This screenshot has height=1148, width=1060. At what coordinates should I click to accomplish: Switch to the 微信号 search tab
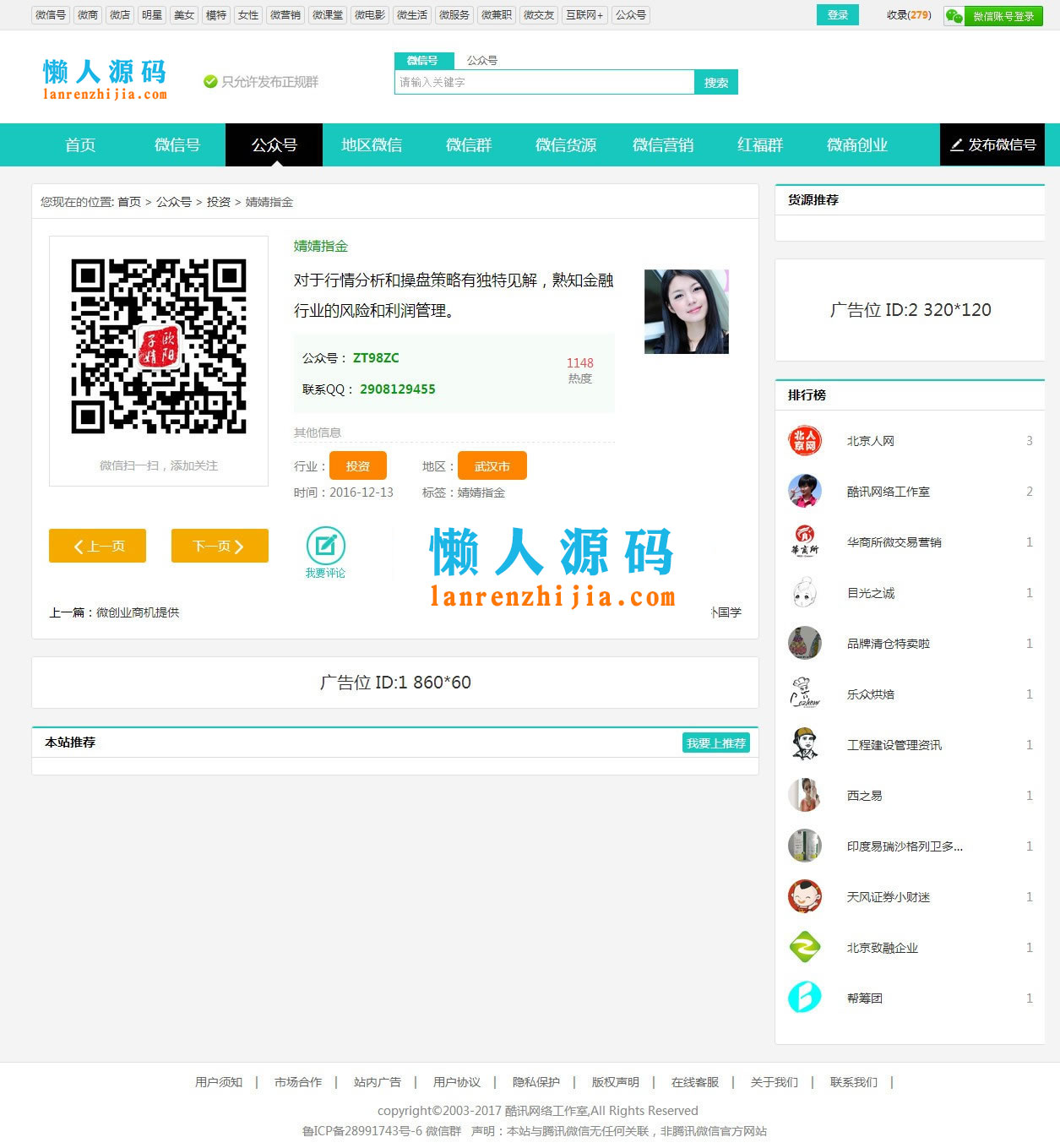[x=424, y=60]
